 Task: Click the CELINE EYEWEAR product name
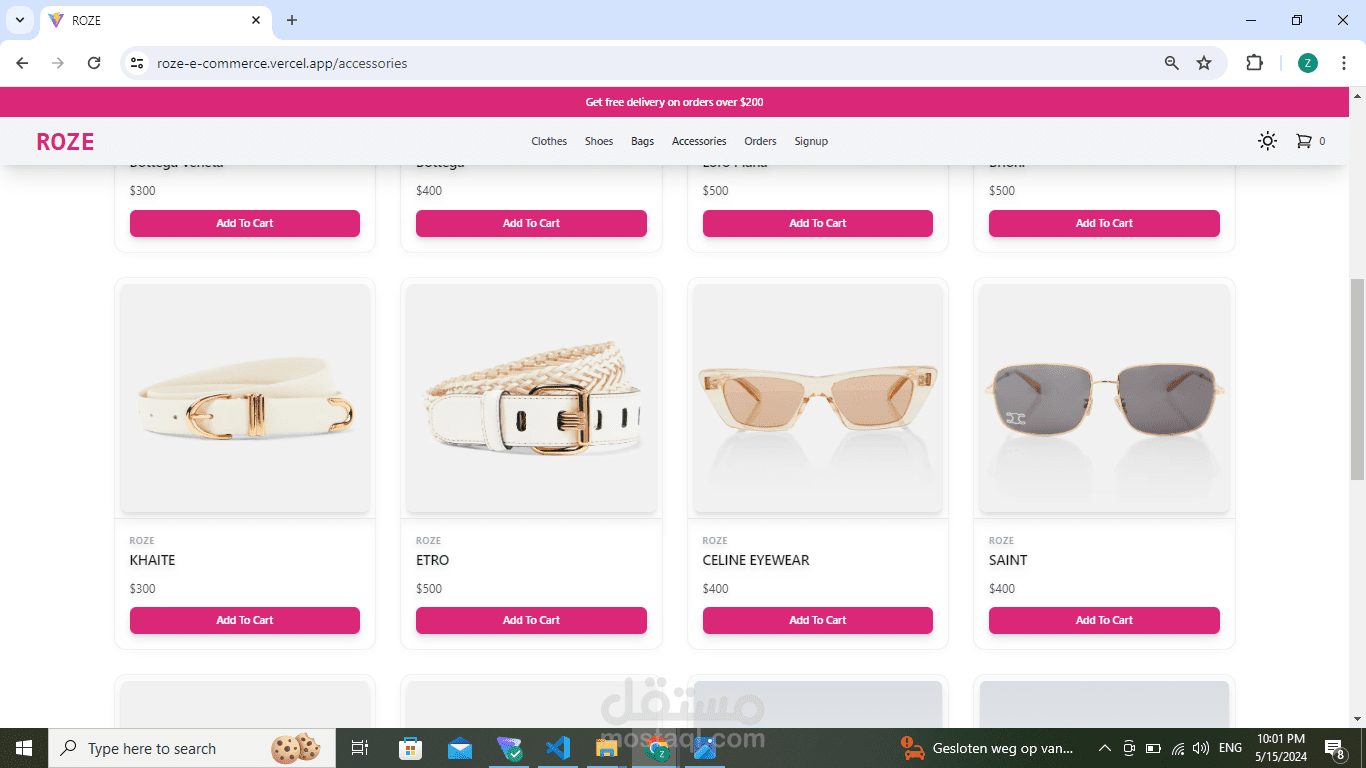tap(756, 560)
